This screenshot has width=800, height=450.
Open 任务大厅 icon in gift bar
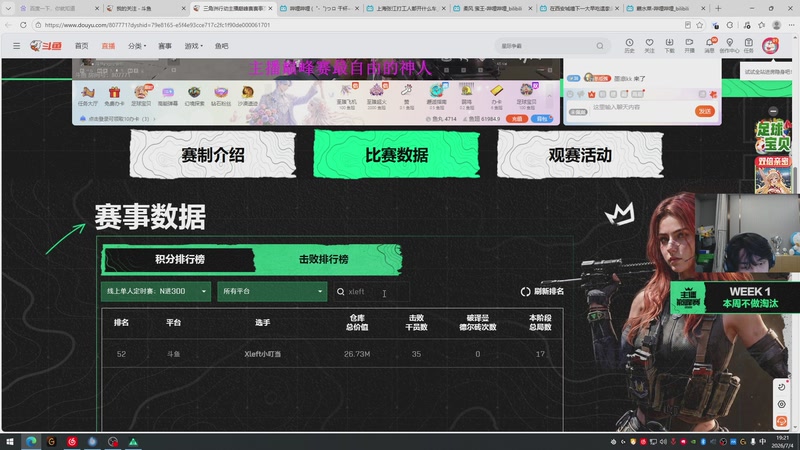(x=88, y=95)
